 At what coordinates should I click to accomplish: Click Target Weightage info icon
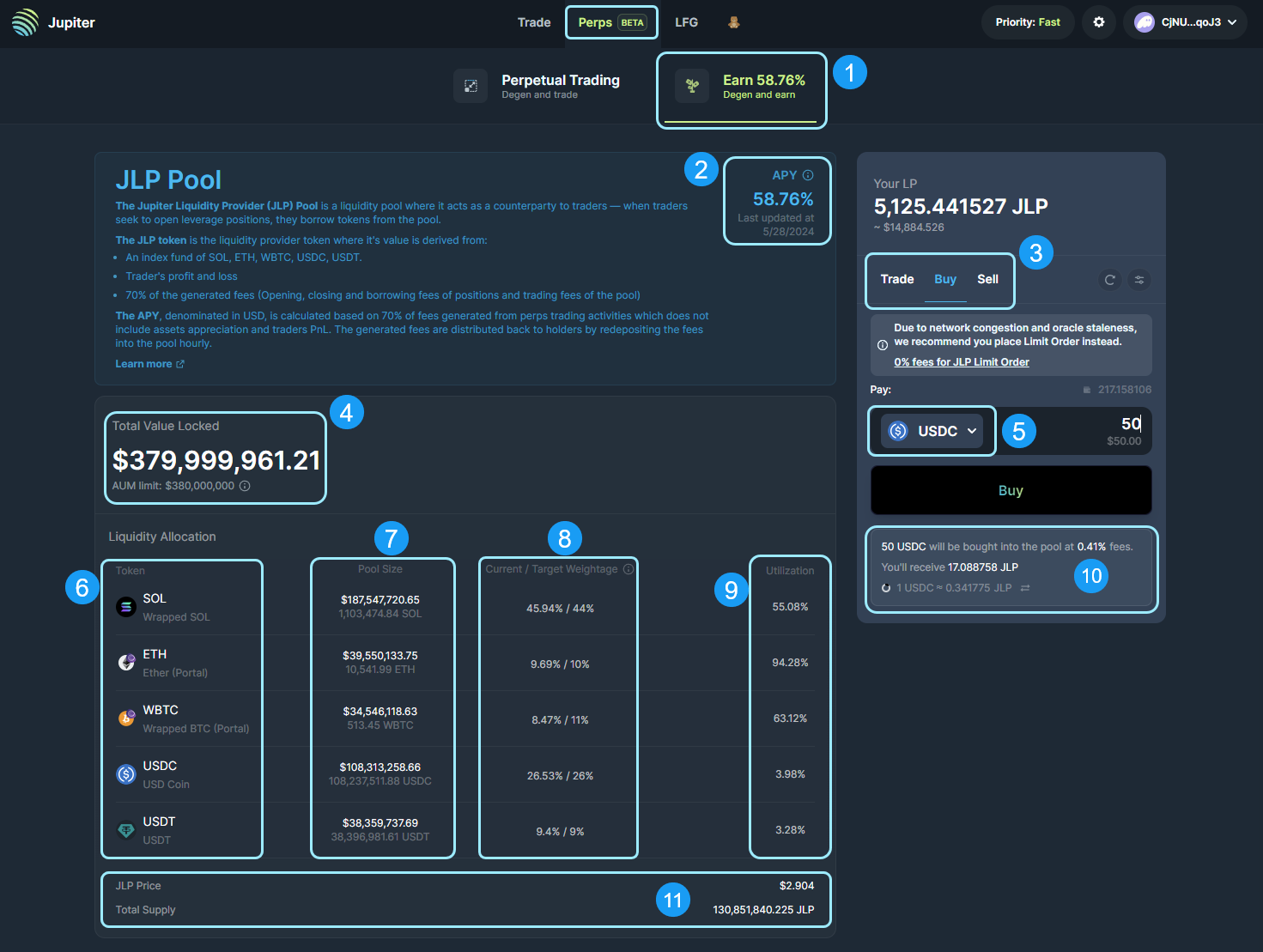pos(628,569)
